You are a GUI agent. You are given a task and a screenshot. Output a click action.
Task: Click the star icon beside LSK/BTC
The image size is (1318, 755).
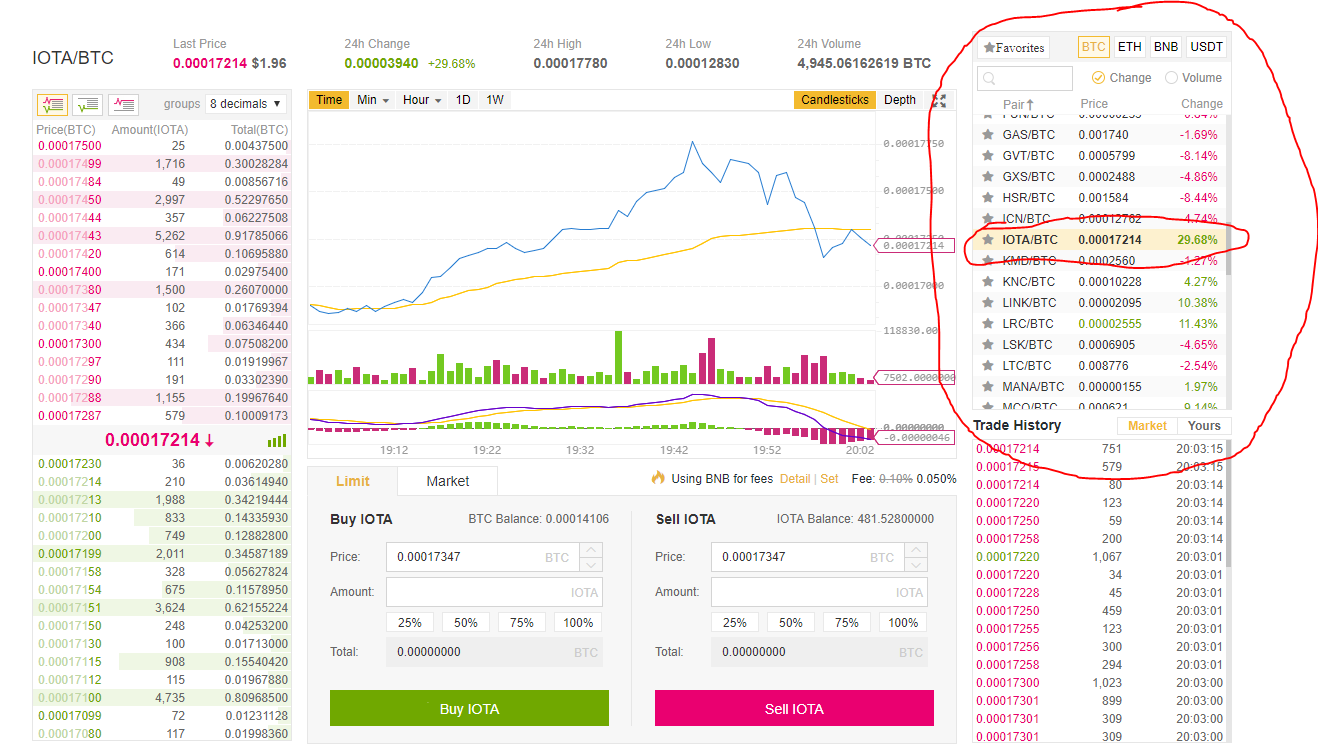pos(988,345)
